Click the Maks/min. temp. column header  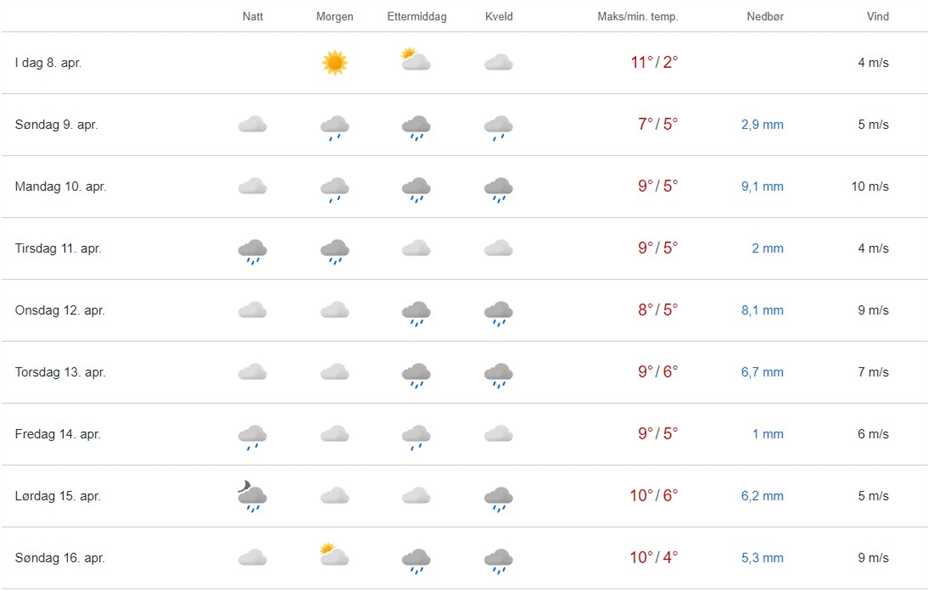point(637,17)
